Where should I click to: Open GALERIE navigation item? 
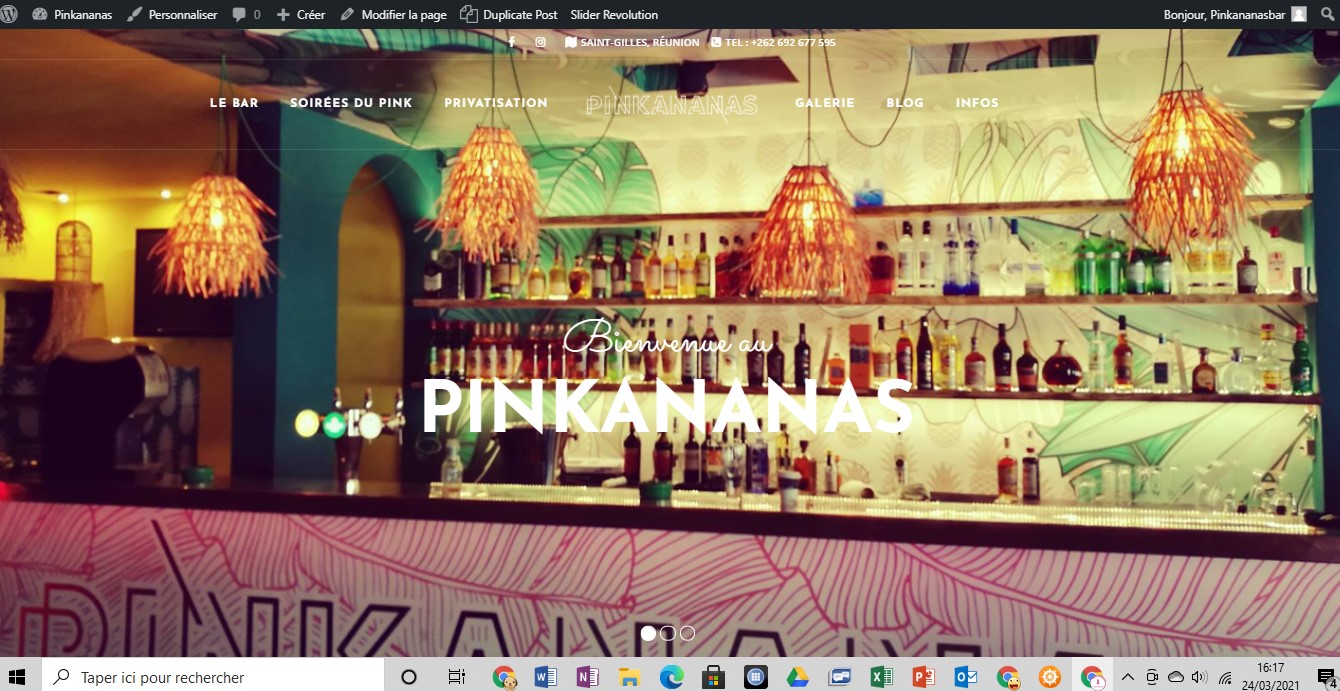(825, 103)
